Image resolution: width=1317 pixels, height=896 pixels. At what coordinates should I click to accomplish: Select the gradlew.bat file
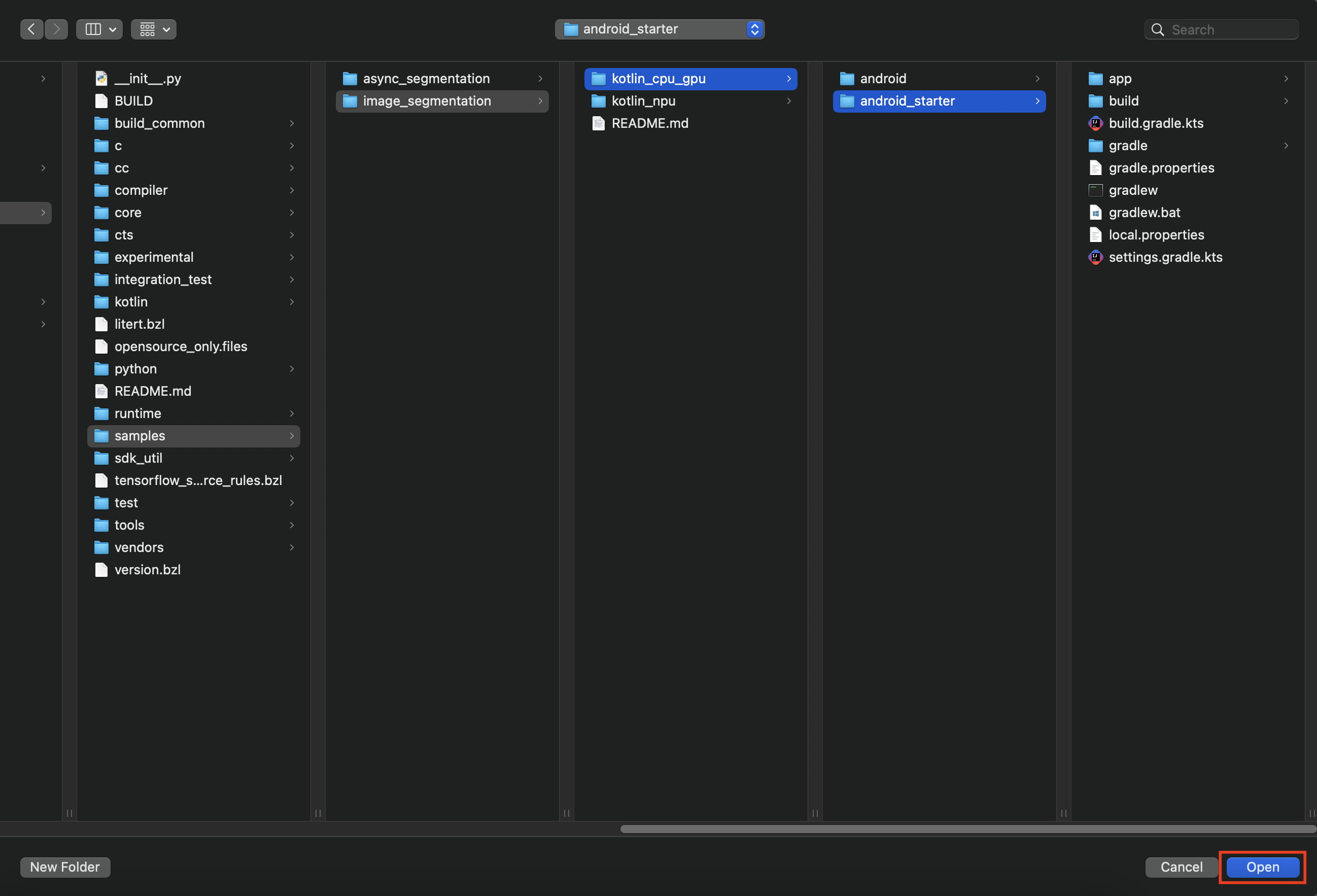click(1143, 213)
